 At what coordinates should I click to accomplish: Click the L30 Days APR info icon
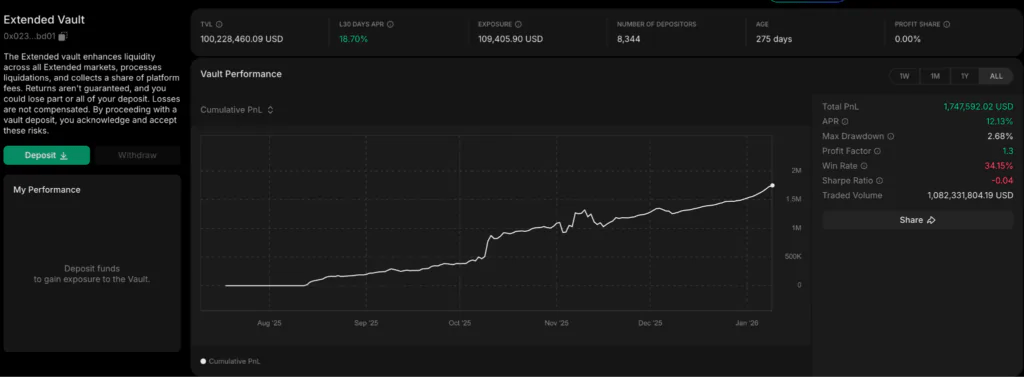coord(390,24)
